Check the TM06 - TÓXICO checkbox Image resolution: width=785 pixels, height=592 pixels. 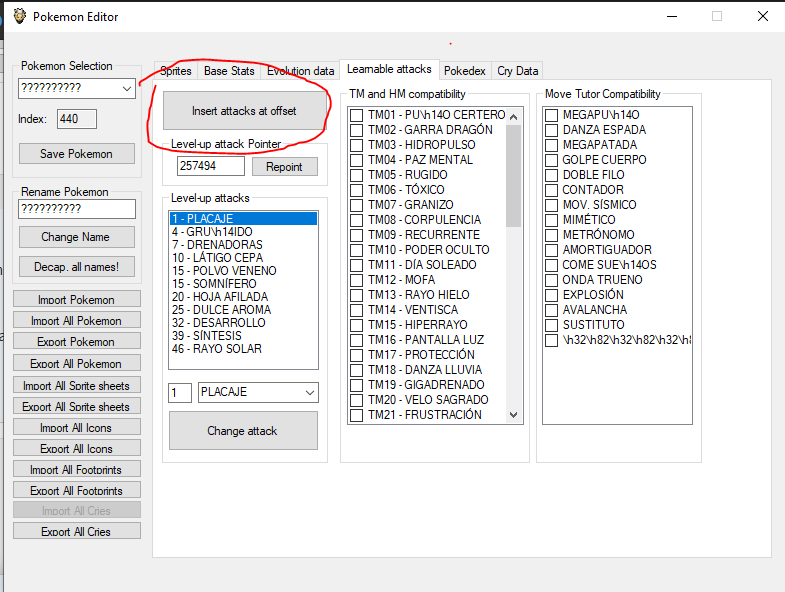coord(356,190)
